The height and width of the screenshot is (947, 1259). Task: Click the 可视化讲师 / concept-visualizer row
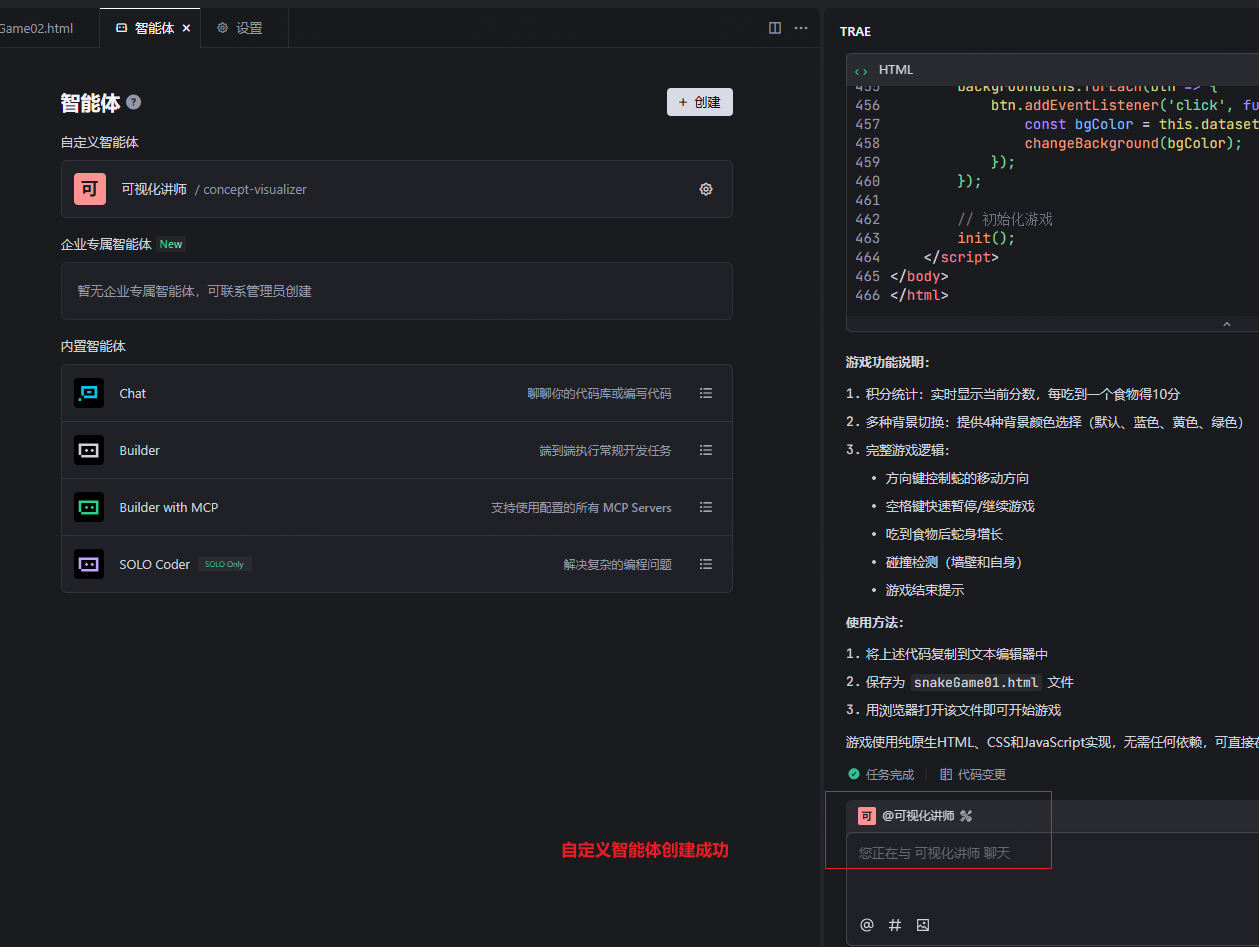click(x=397, y=189)
